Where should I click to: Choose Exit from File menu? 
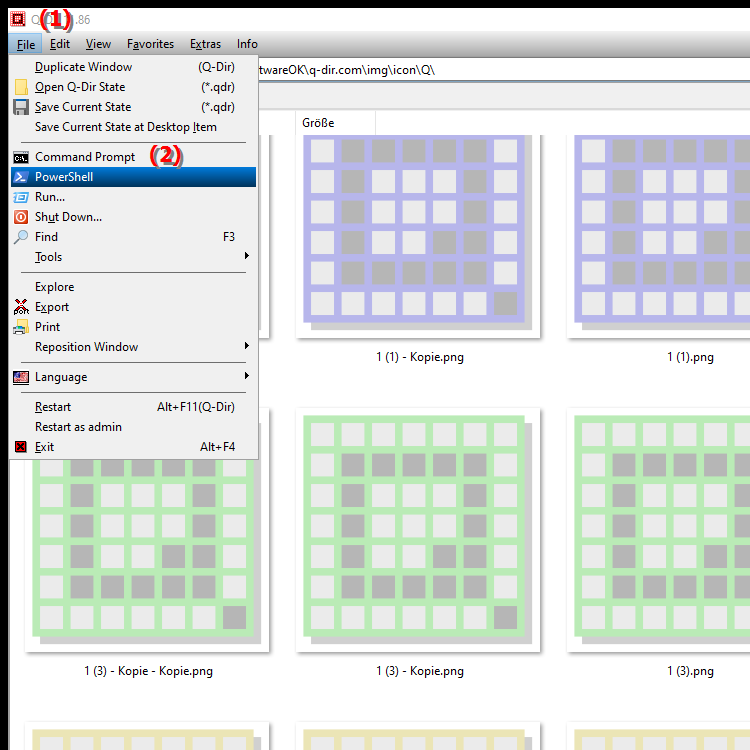[x=133, y=447]
